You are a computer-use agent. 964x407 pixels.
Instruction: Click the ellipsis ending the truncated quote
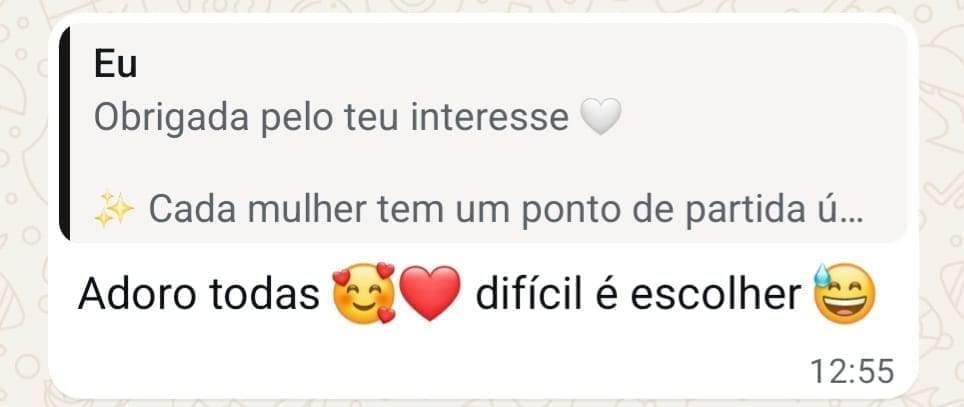click(855, 213)
